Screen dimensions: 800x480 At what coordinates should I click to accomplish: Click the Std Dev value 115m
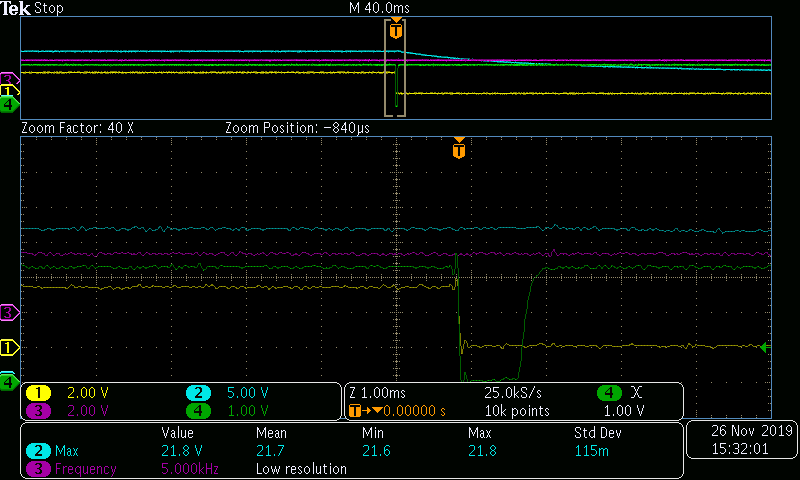(591, 451)
